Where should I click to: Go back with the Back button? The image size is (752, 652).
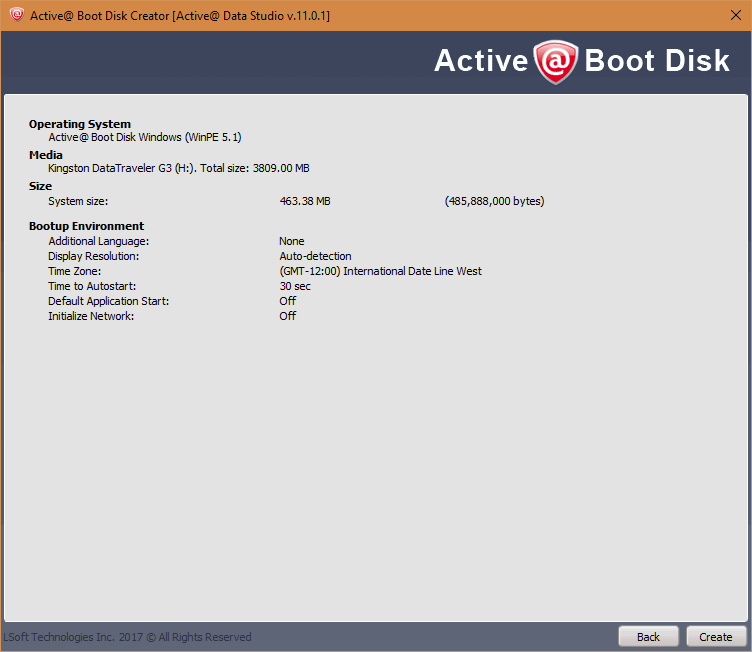648,637
